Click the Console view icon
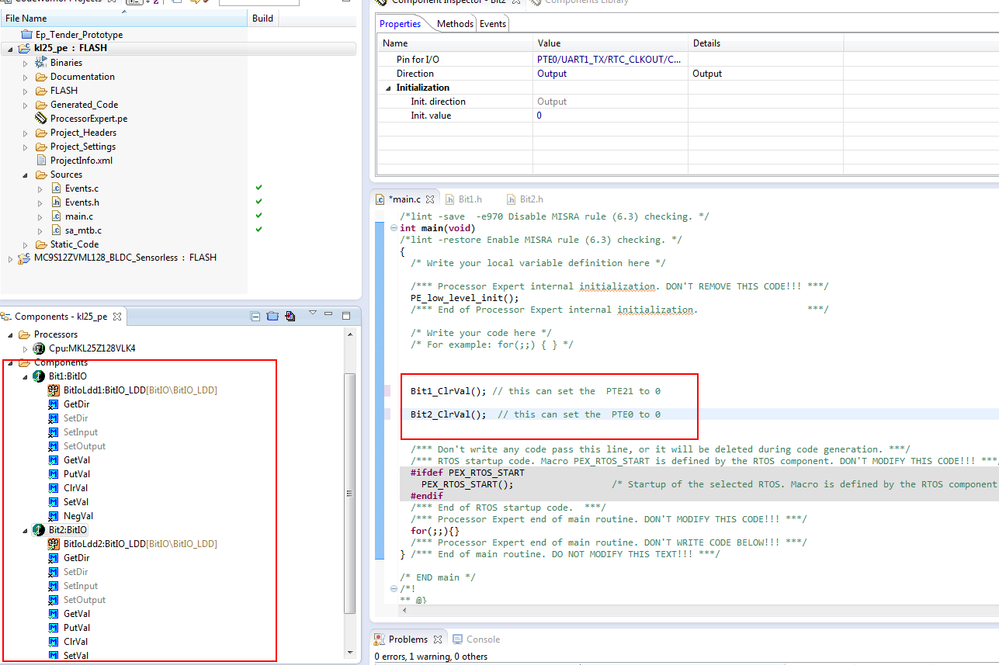 click(457, 639)
